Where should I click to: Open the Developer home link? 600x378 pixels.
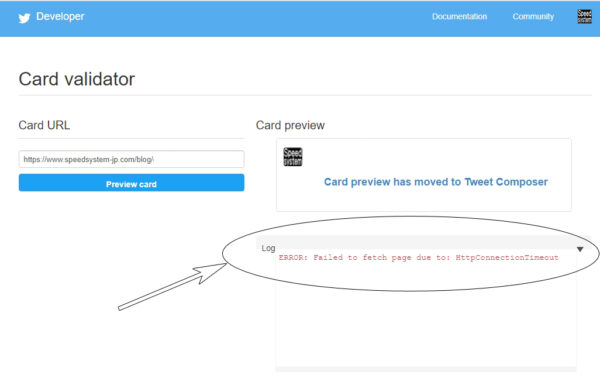click(60, 16)
